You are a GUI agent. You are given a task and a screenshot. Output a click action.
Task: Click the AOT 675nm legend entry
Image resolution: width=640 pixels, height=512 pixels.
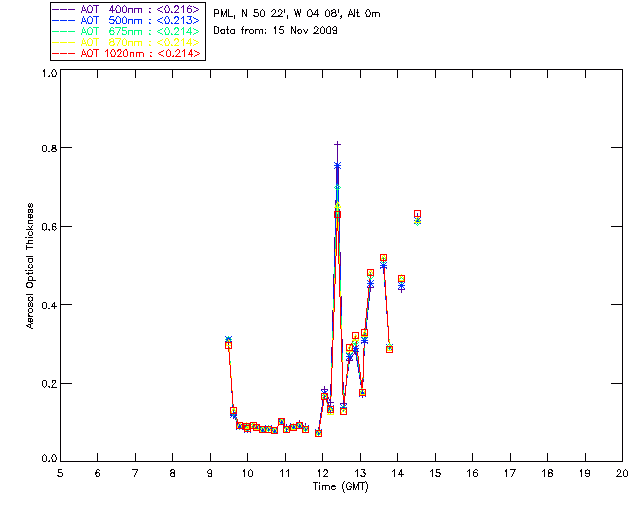[x=127, y=31]
